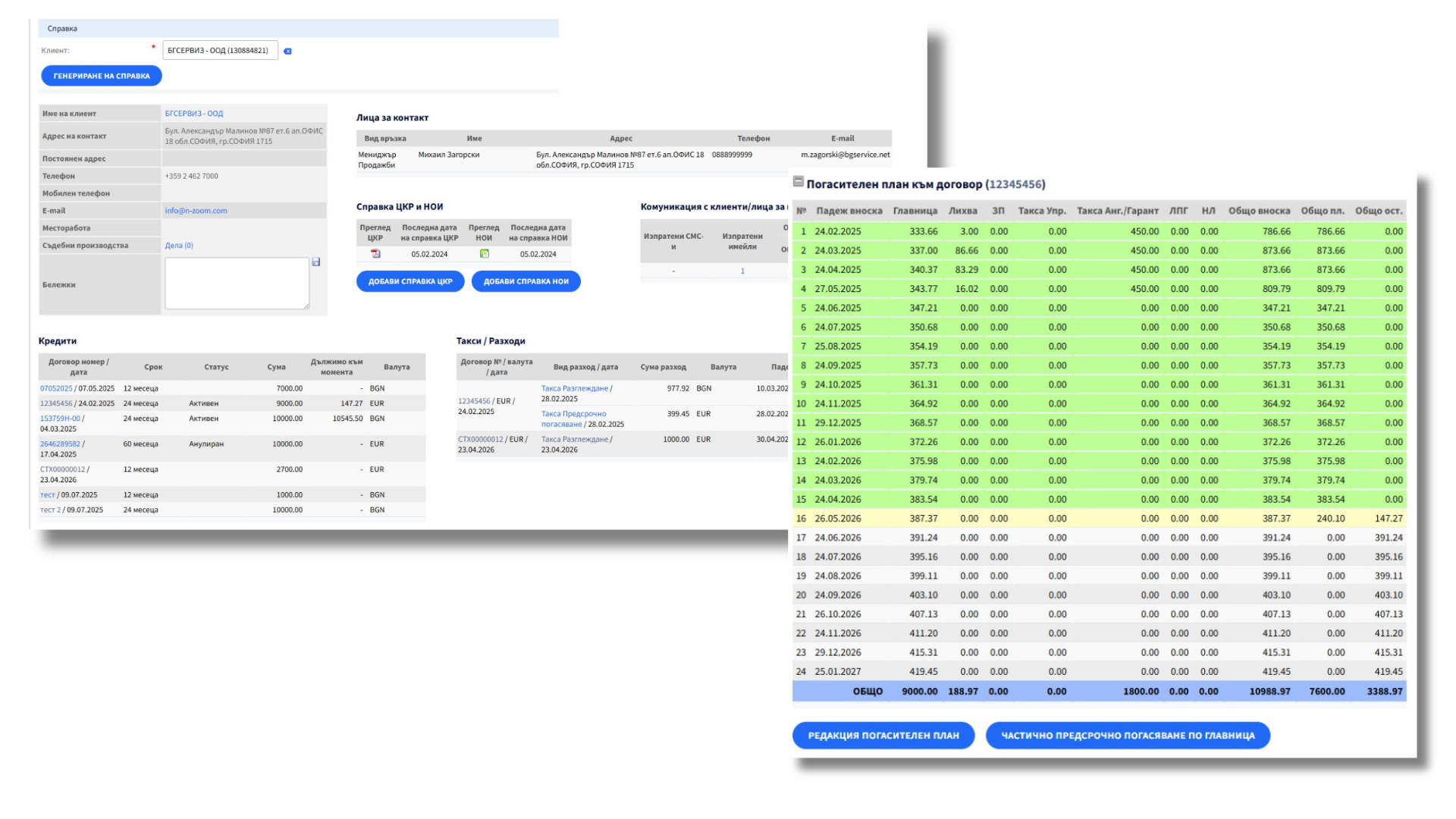Open the ЦКР PDF report icon
The image size is (1456, 819).
(x=375, y=254)
